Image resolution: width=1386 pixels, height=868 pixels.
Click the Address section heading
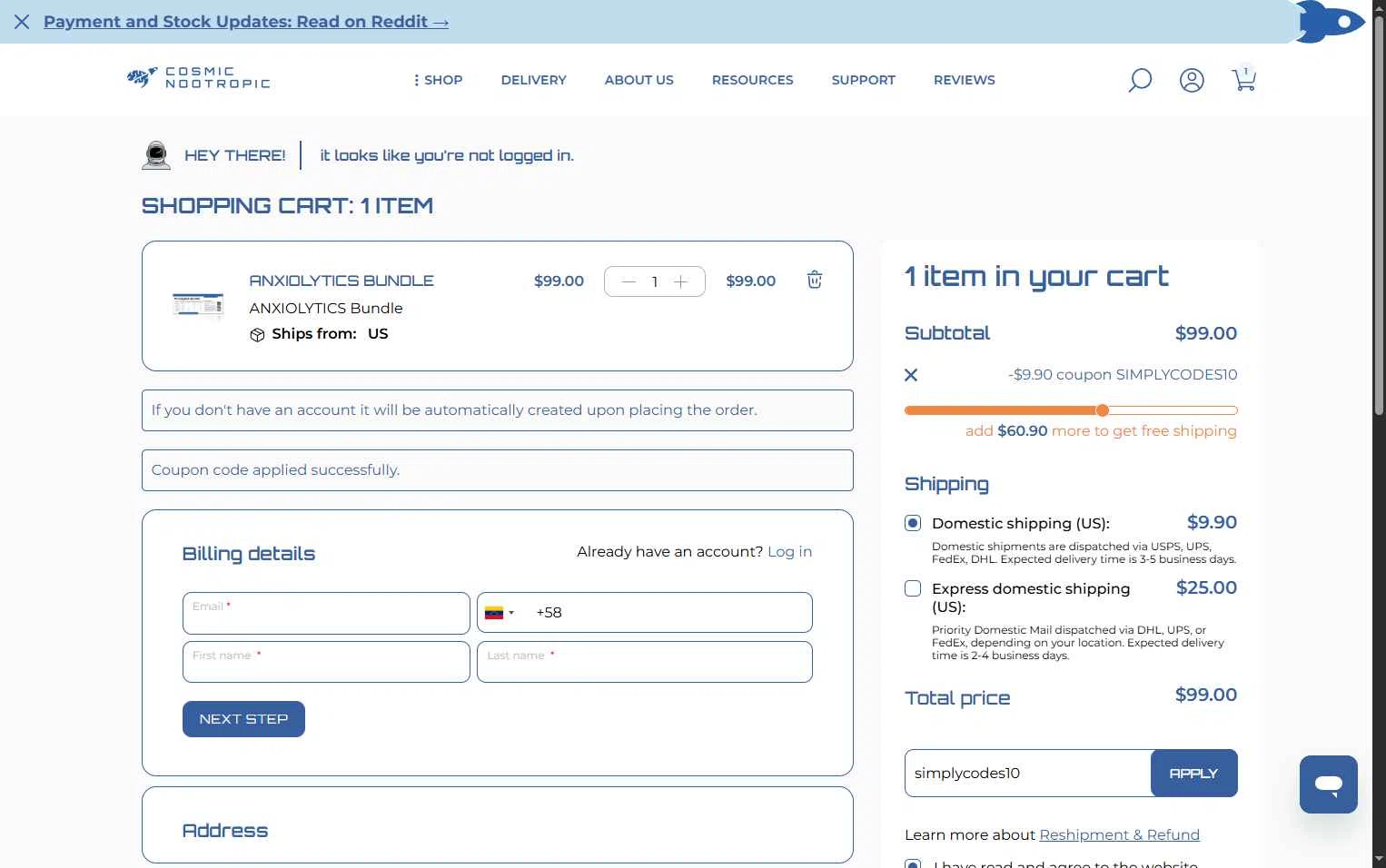point(225,831)
